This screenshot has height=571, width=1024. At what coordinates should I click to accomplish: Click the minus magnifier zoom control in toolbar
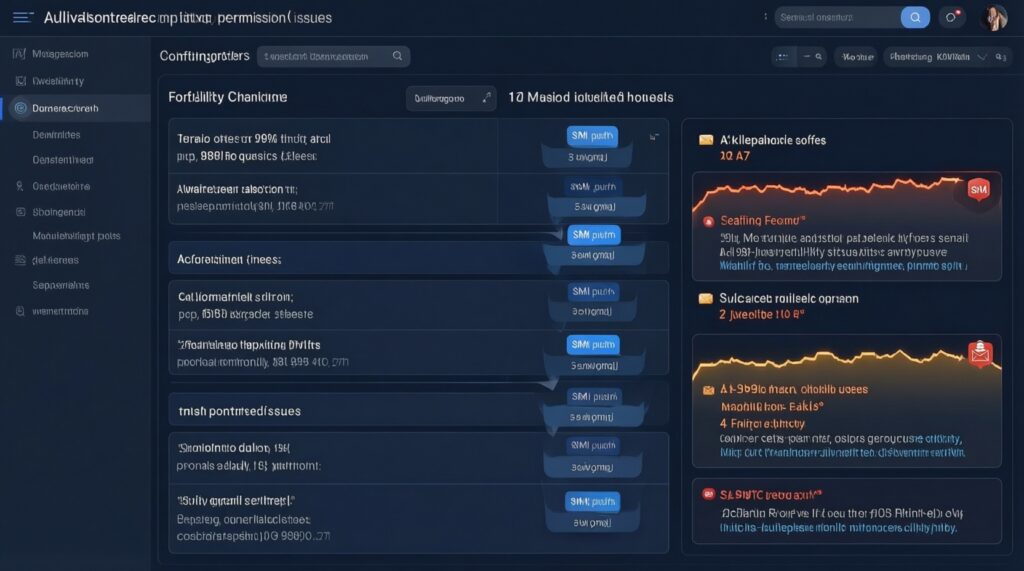tap(813, 57)
